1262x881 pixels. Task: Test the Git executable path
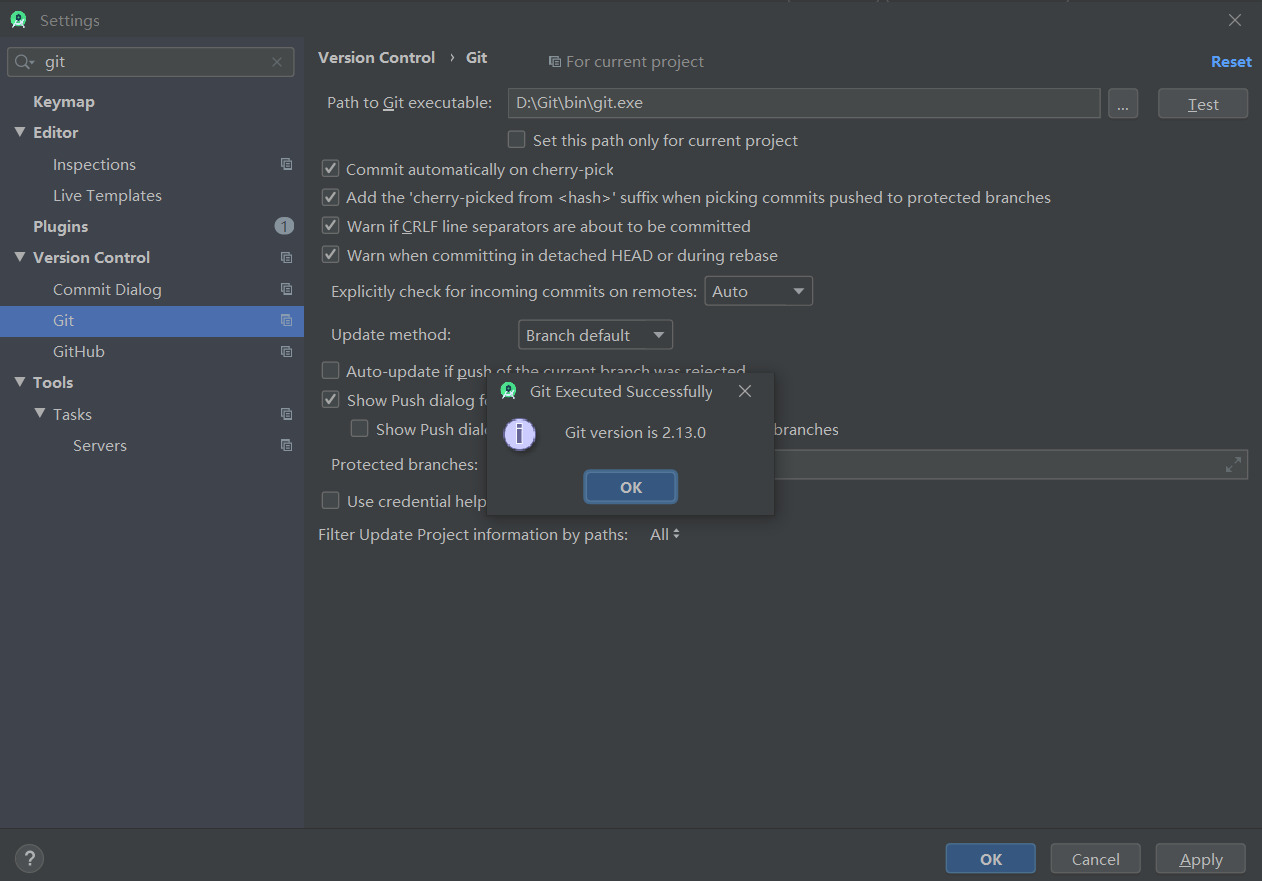(x=1203, y=104)
